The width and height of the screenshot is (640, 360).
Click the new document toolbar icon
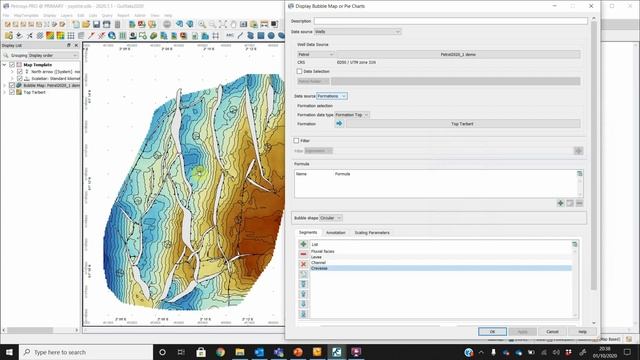tap(76, 24)
